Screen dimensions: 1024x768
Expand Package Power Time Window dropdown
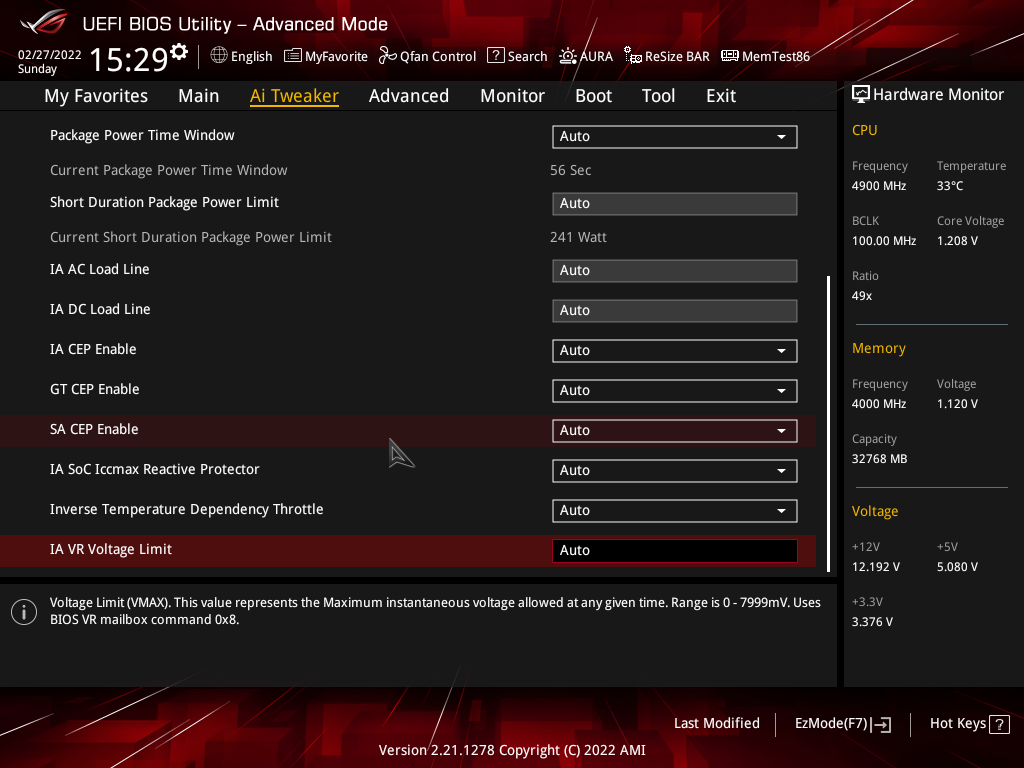coord(675,136)
